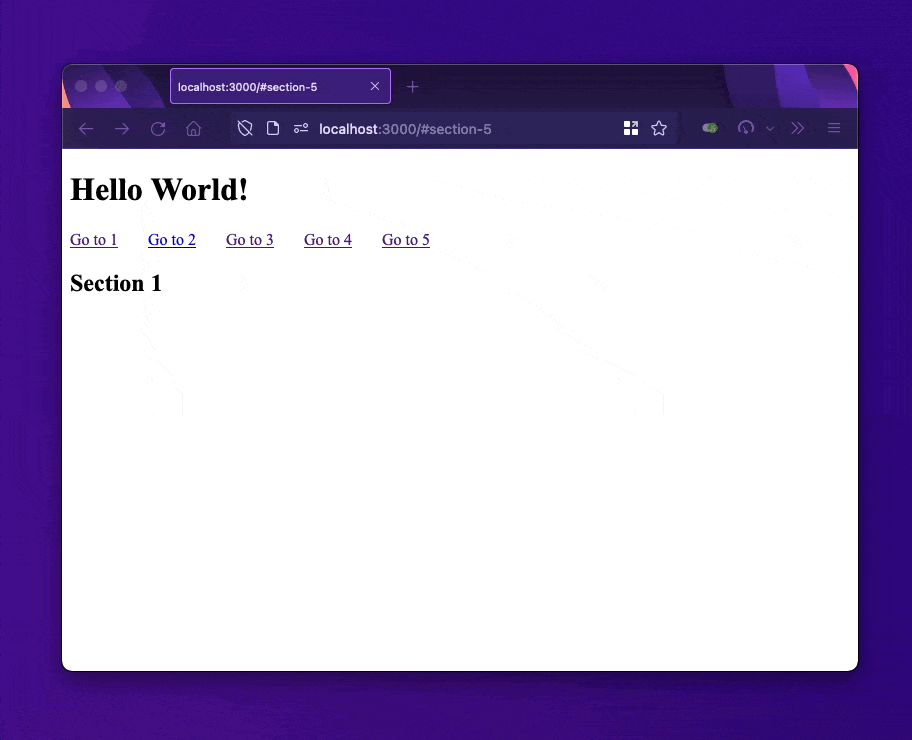Go forward using the forward arrow
The width and height of the screenshot is (912, 740).
[x=122, y=129]
